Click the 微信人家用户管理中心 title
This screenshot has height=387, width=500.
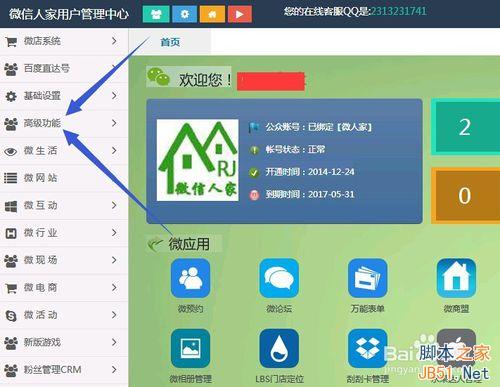69,14
